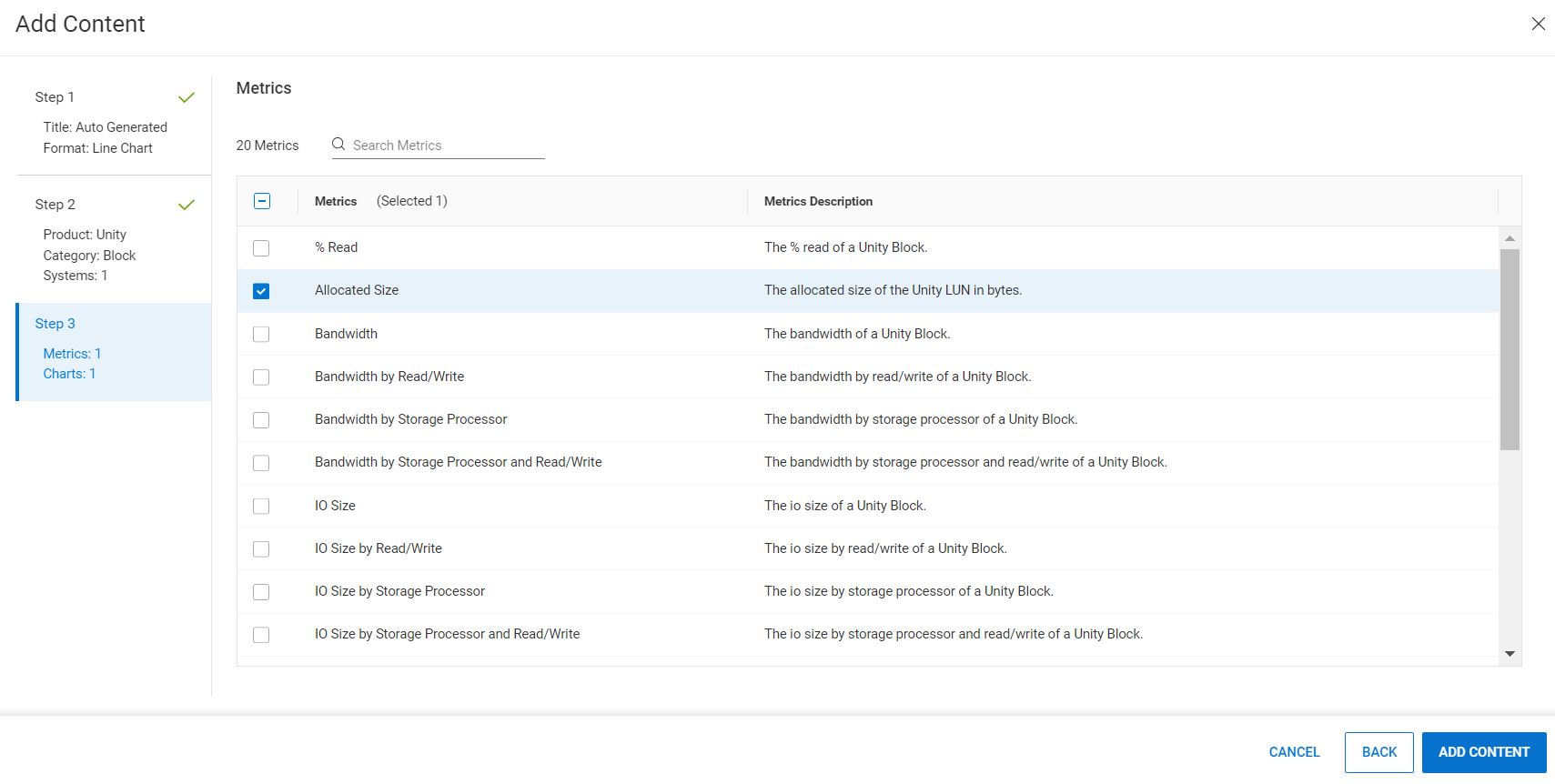
Task: Focus the Search Metrics field
Action: (x=446, y=146)
